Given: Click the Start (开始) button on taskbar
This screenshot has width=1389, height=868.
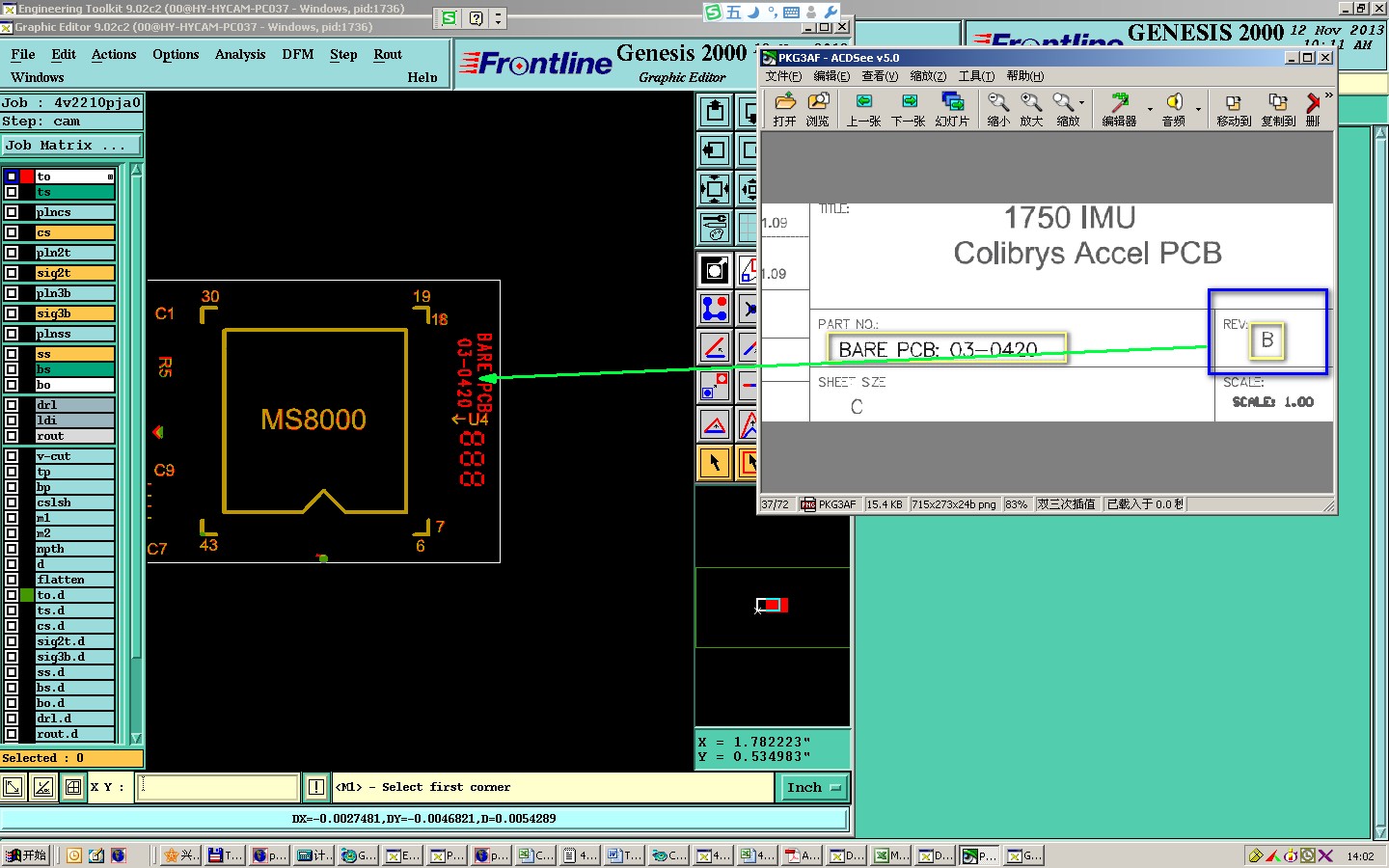Looking at the screenshot, I should click(x=26, y=855).
